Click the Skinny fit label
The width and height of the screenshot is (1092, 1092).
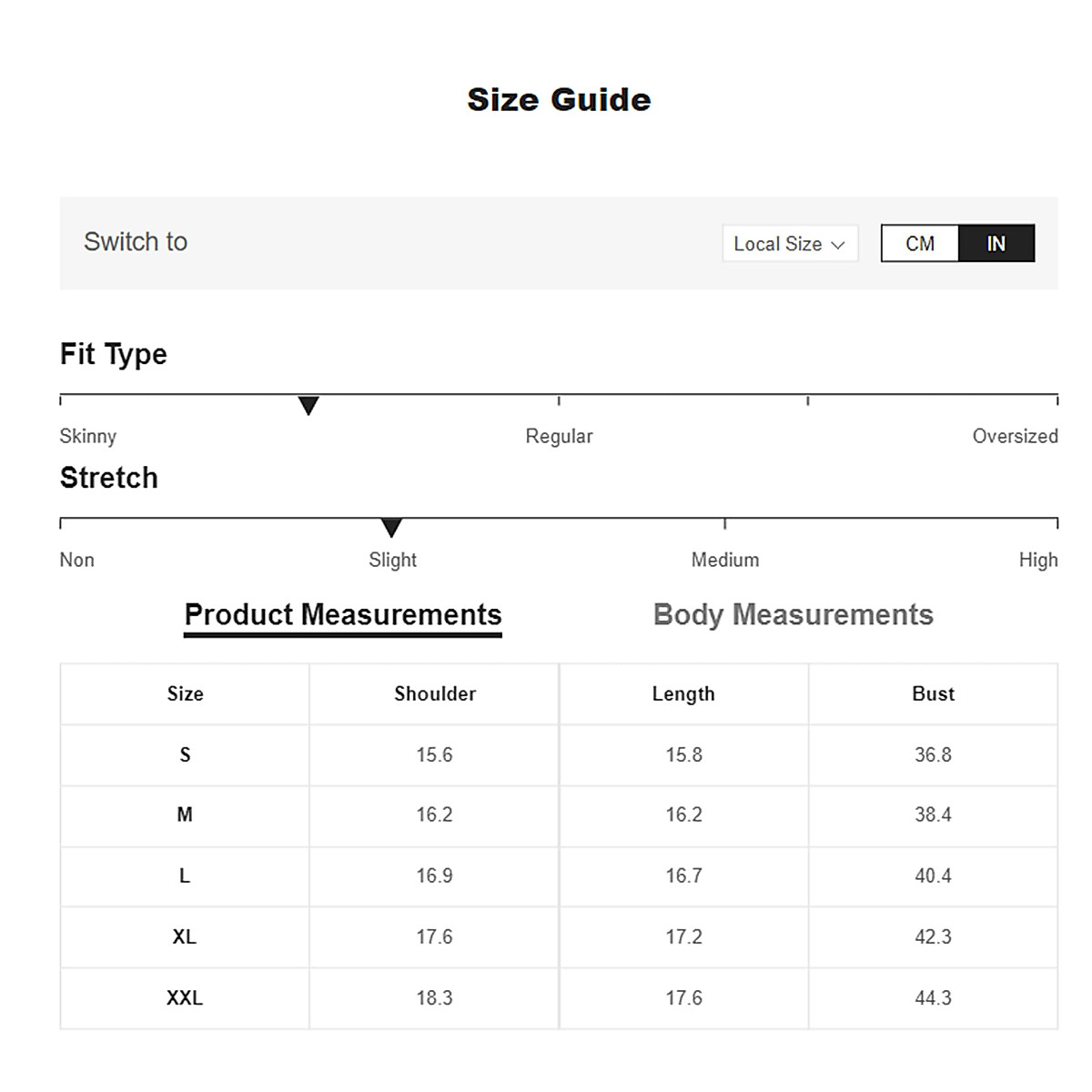tap(88, 436)
